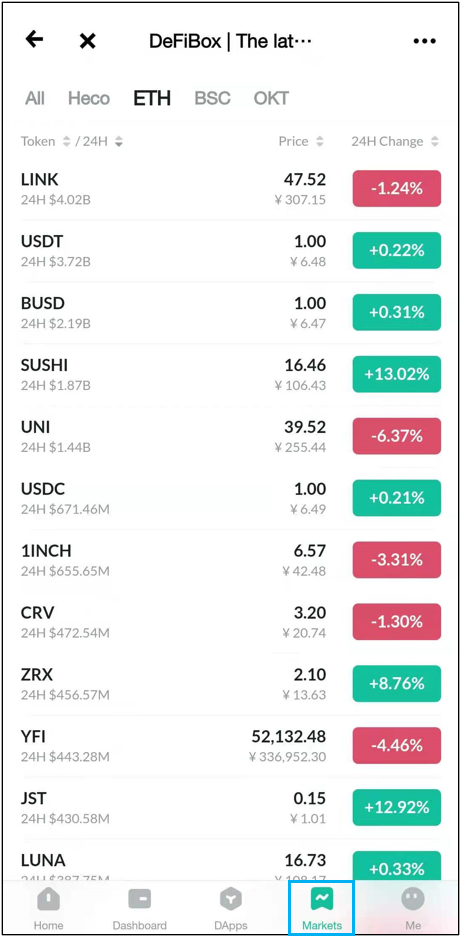Image resolution: width=460 pixels, height=937 pixels.
Task: Switch to the OKT tab
Action: (x=271, y=98)
